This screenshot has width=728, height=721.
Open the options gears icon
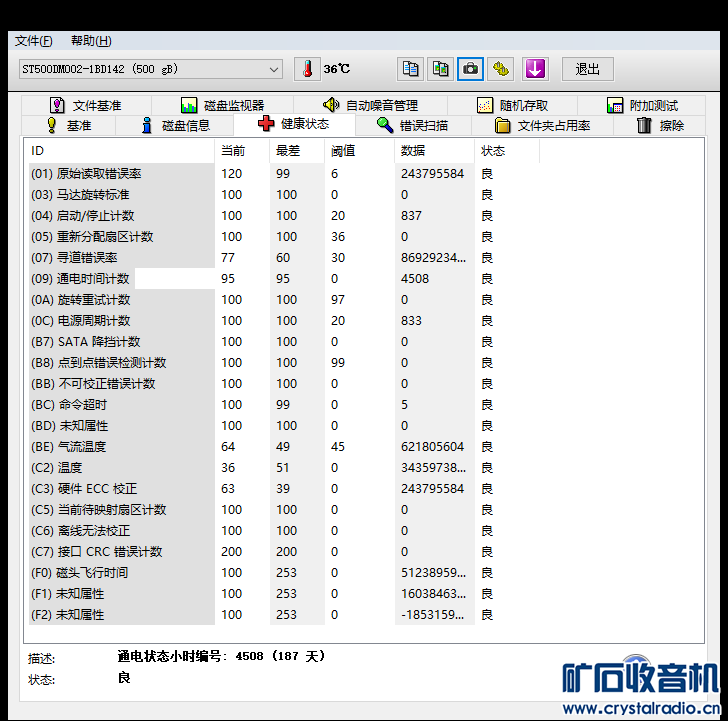tap(500, 69)
